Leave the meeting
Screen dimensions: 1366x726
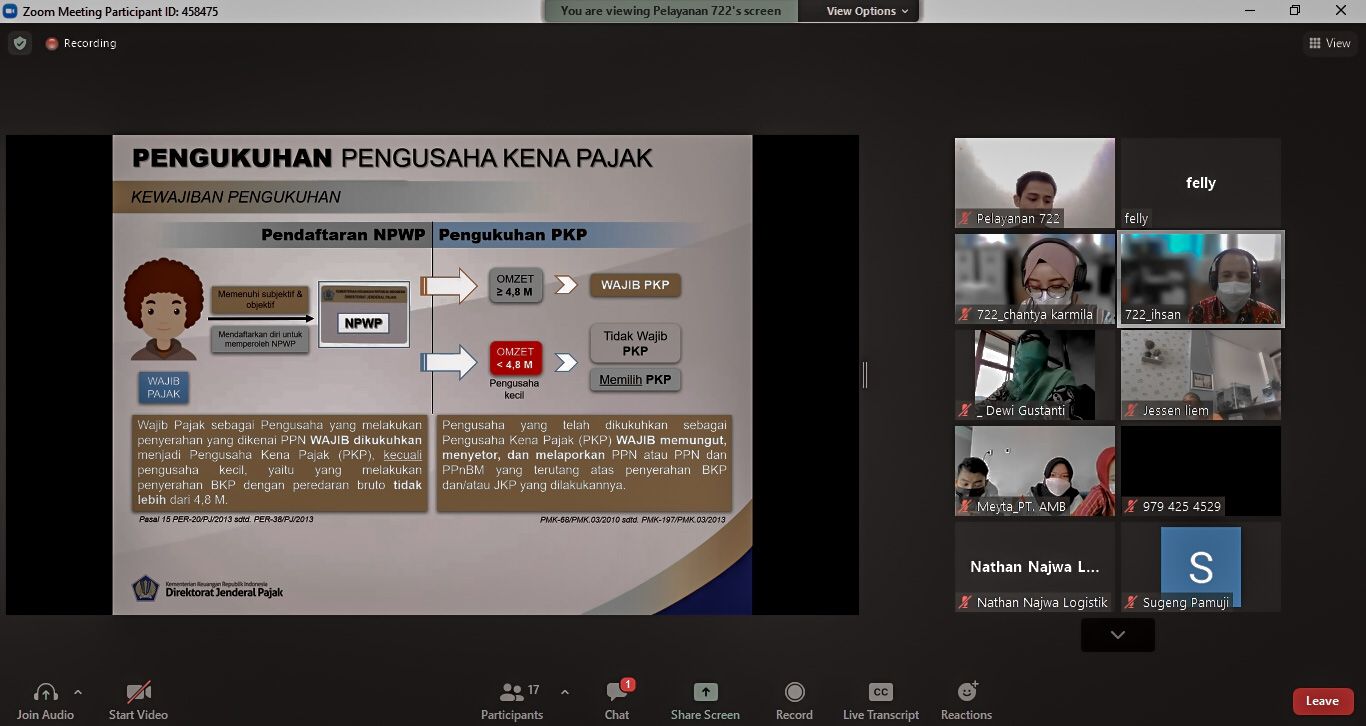1321,701
